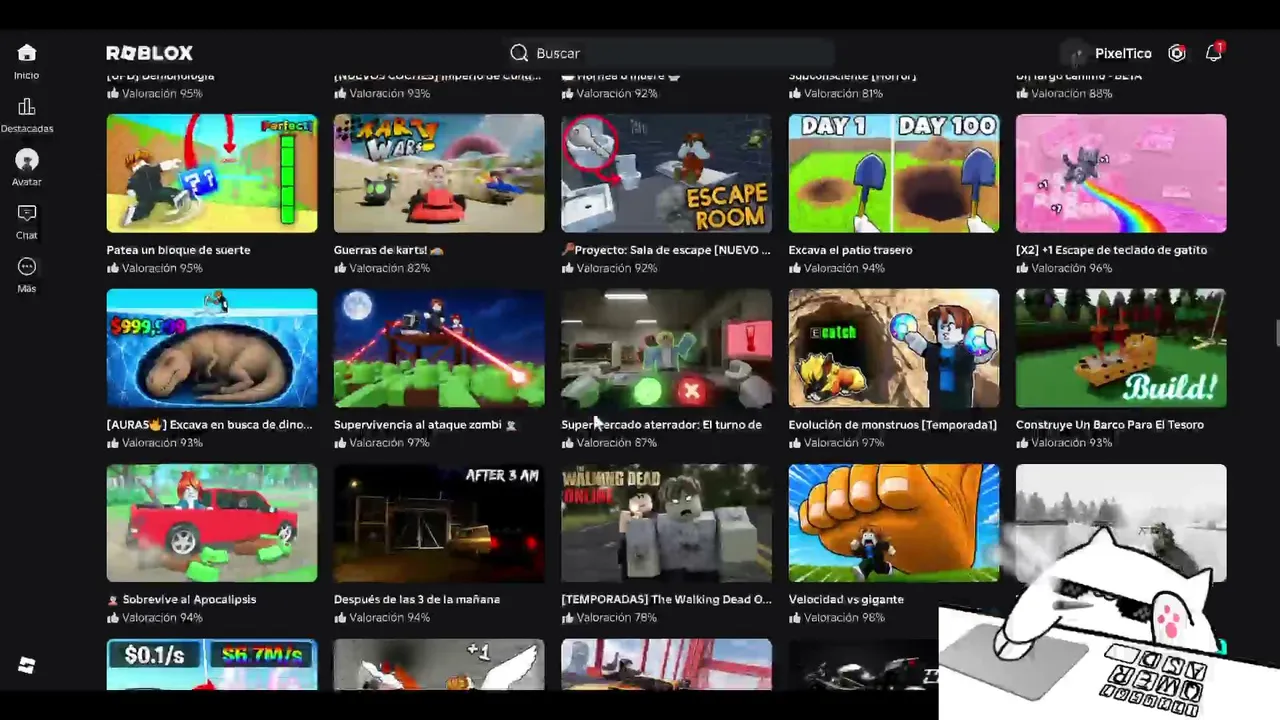This screenshot has width=1280, height=720.
Task: Open the Day 1 Day 100 digging thumbnail
Action: [x=894, y=173]
